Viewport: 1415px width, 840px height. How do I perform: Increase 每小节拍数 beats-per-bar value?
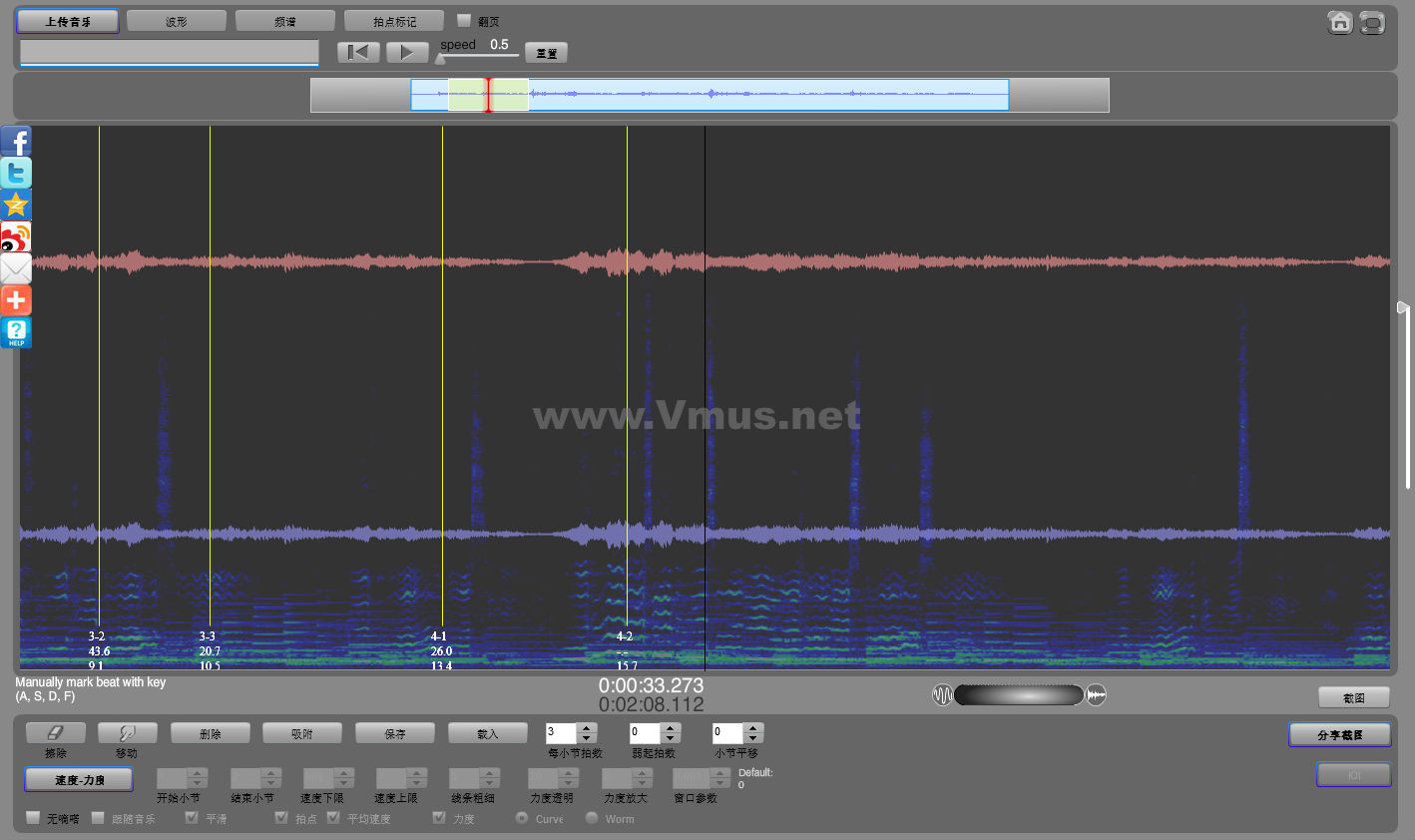pyautogui.click(x=587, y=728)
